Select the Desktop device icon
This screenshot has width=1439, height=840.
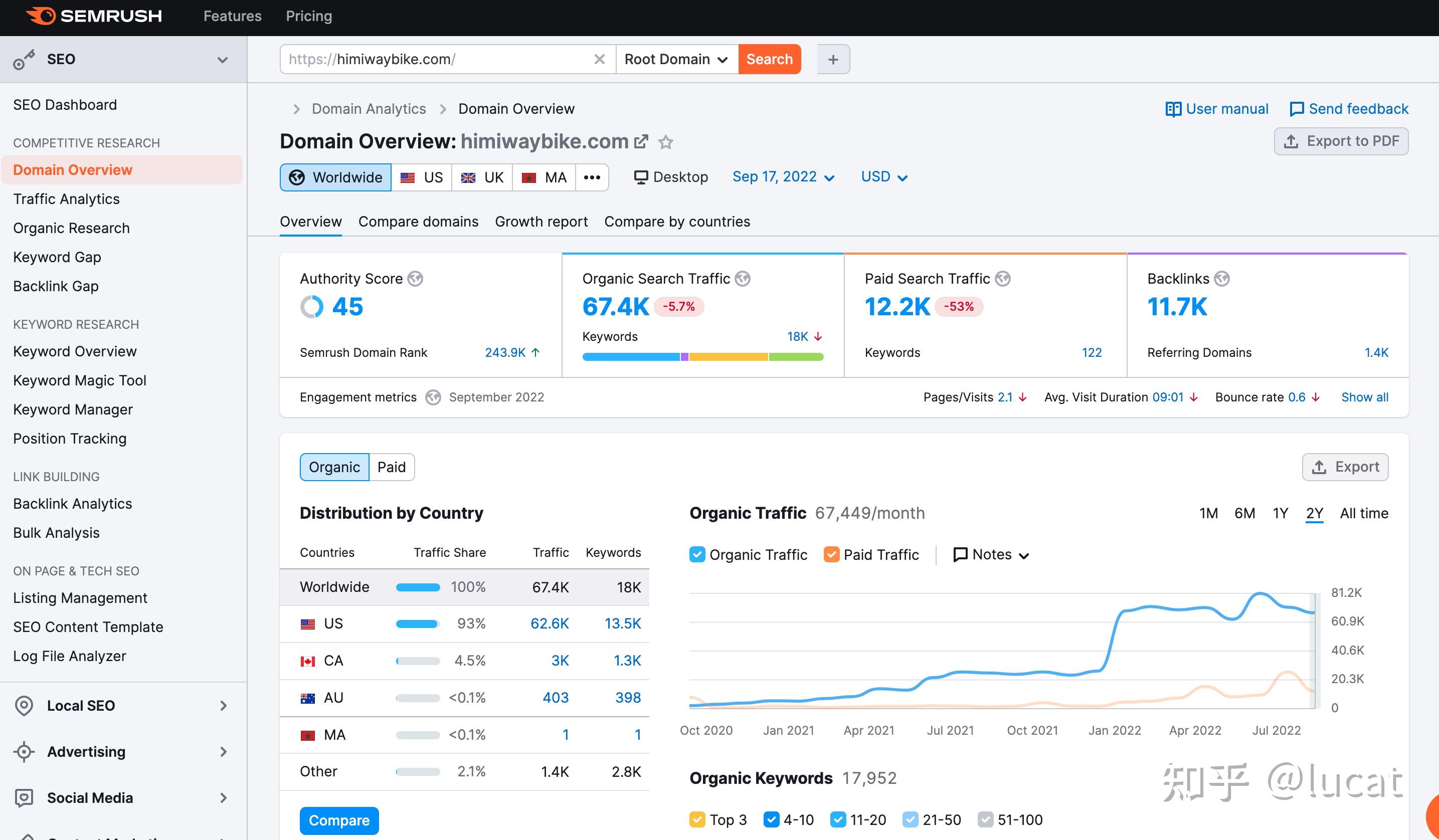tap(641, 177)
